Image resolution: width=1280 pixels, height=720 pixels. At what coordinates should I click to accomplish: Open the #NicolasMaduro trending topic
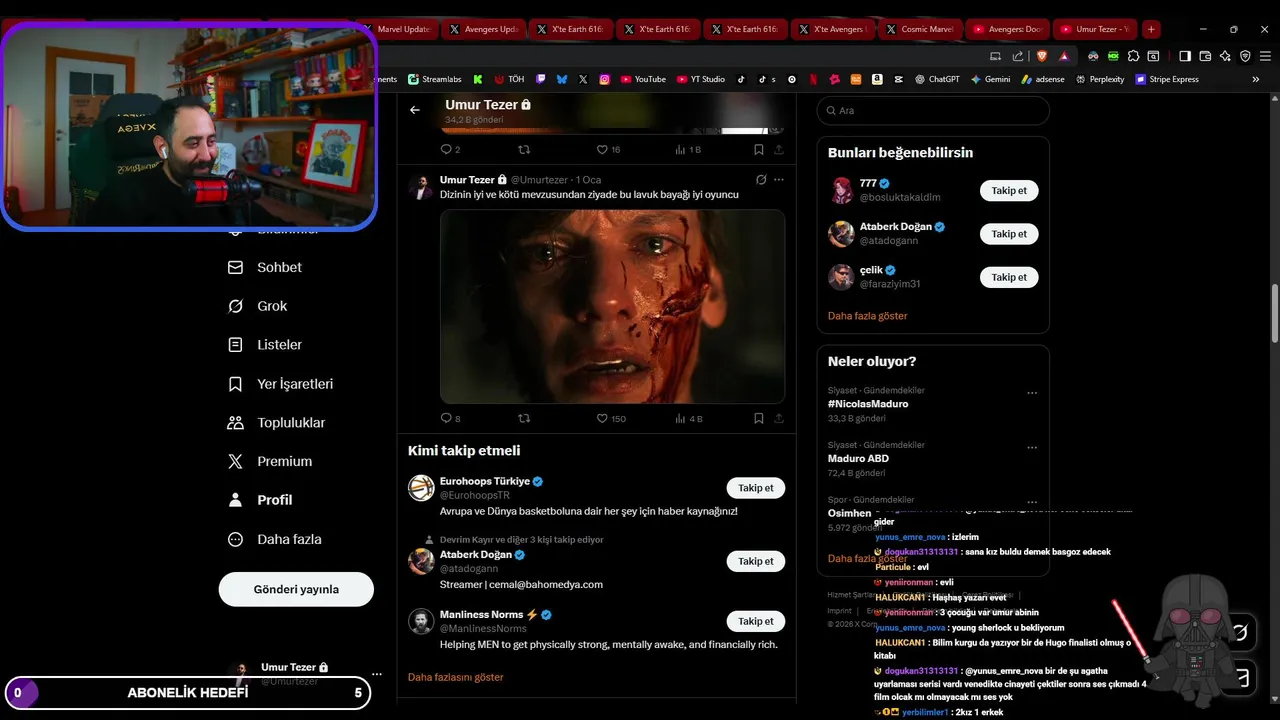pyautogui.click(x=868, y=404)
